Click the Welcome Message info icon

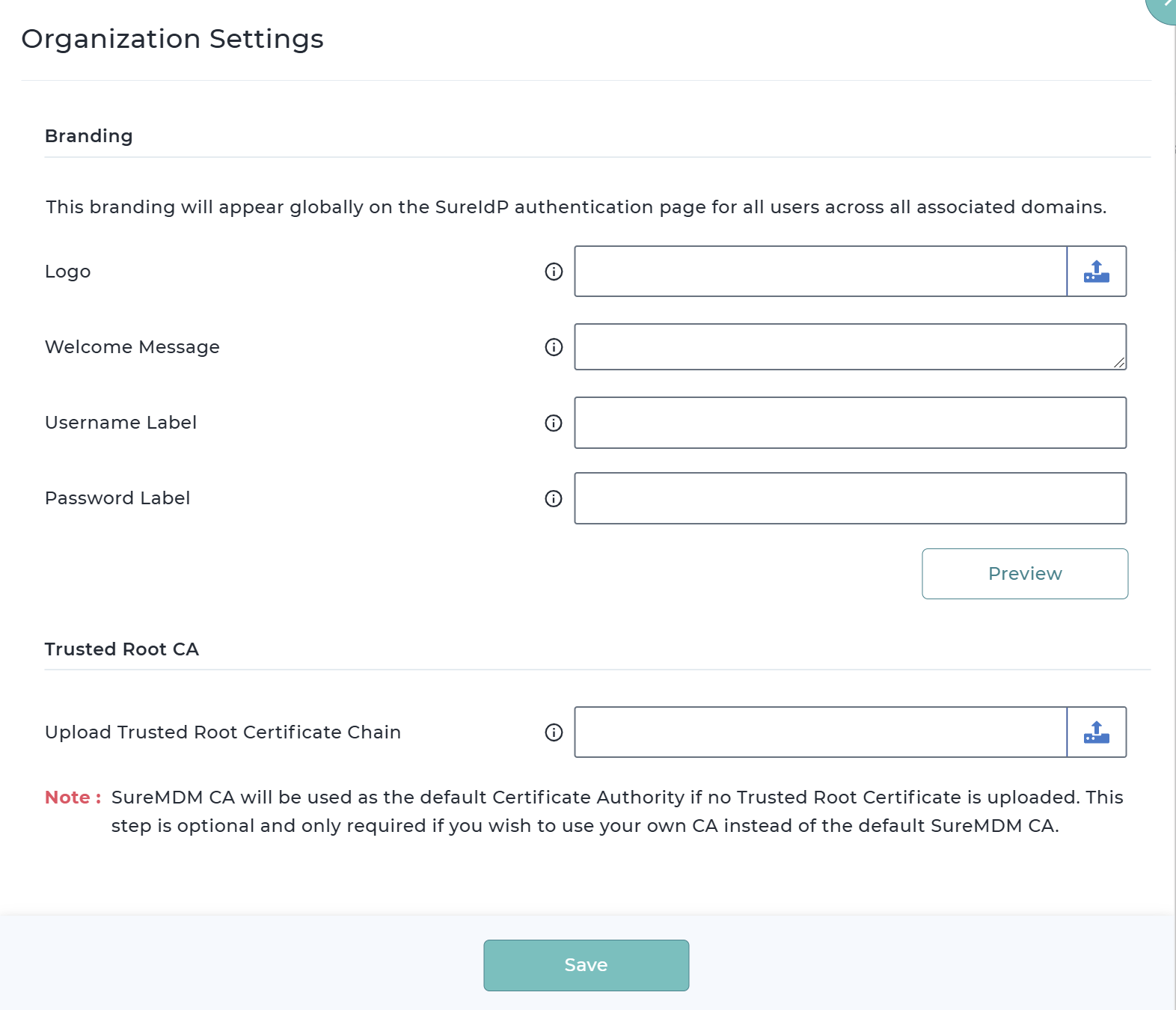(x=554, y=347)
